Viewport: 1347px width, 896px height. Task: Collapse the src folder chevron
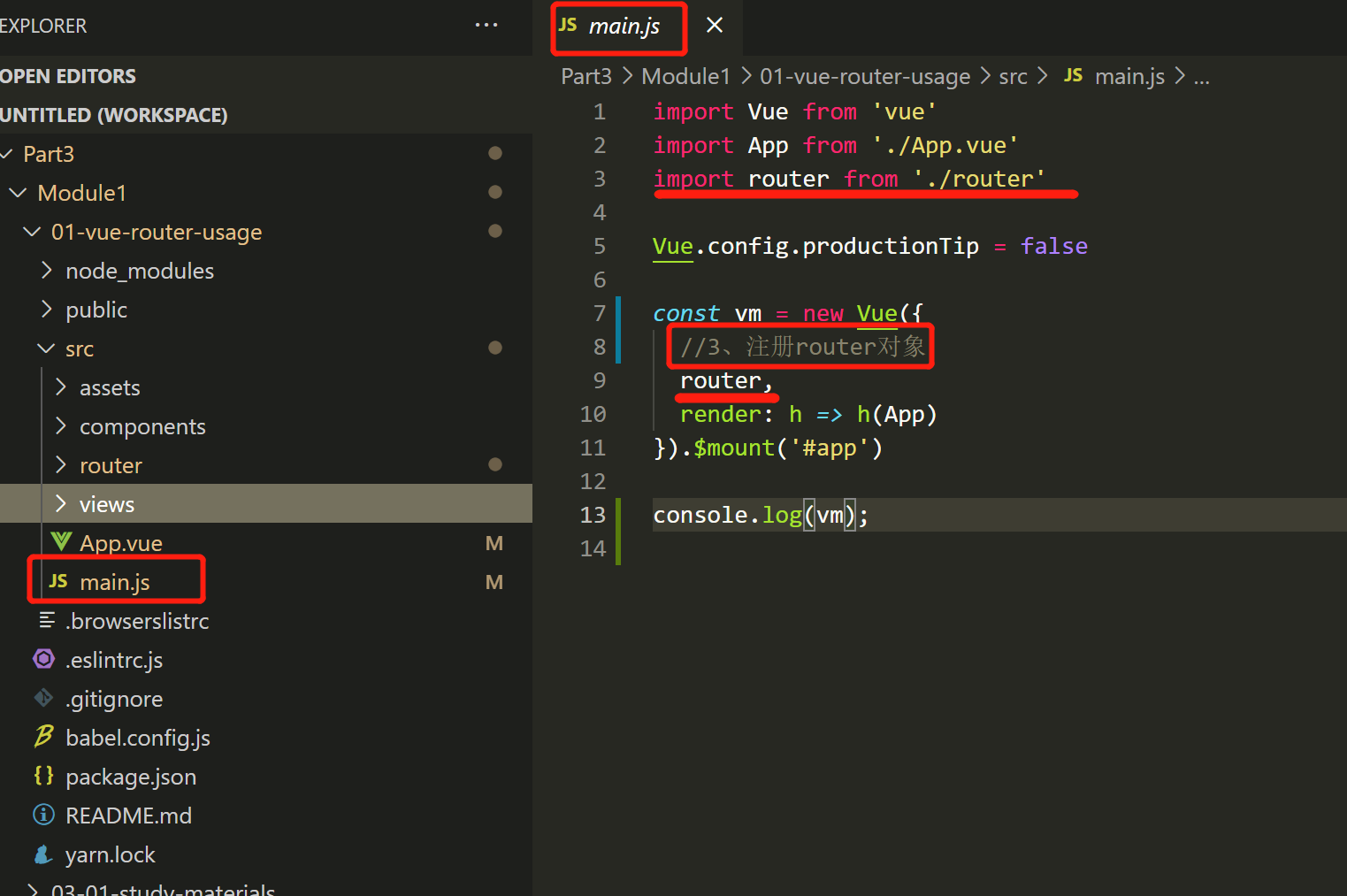[x=46, y=348]
